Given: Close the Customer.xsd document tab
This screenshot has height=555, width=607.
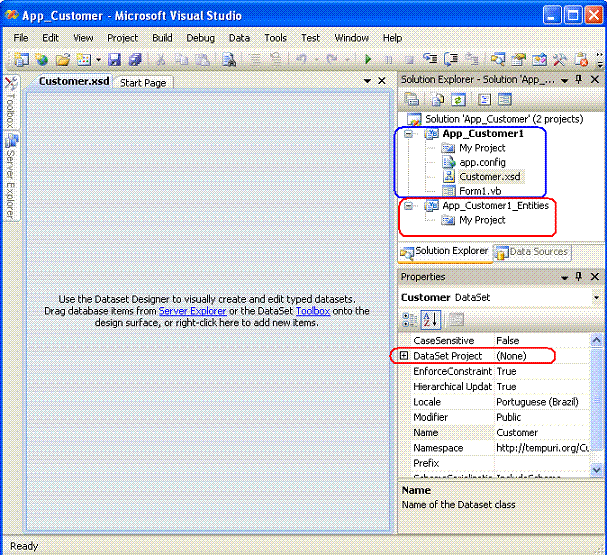Looking at the screenshot, I should click(382, 81).
